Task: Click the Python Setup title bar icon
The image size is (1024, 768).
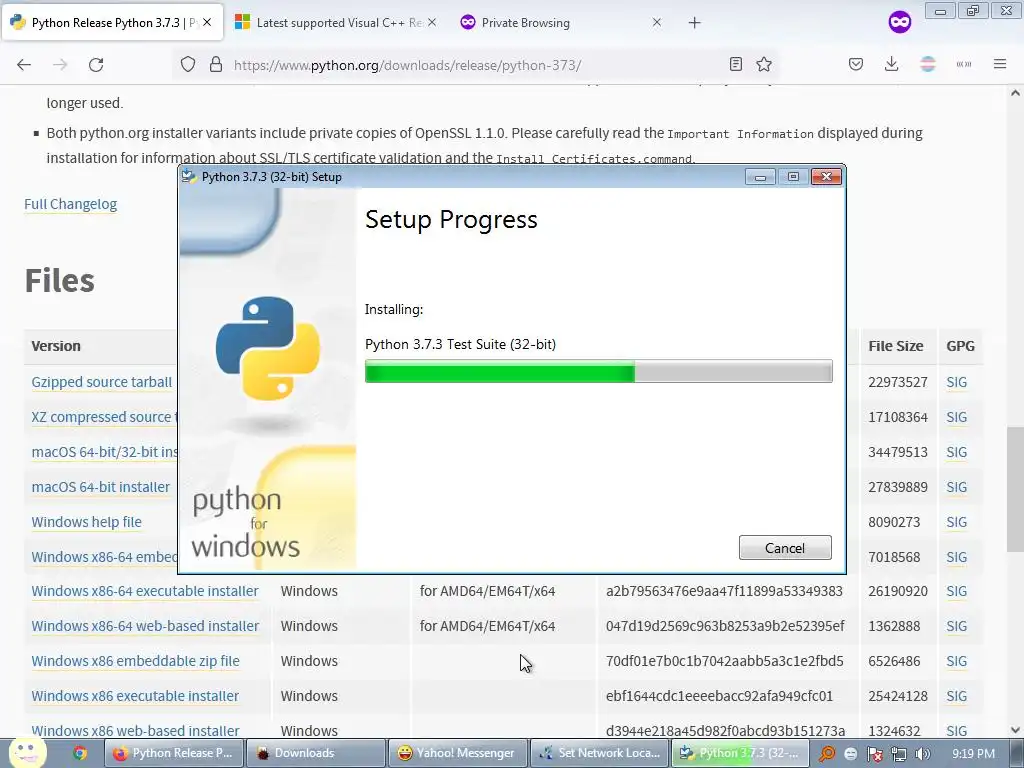Action: point(189,176)
